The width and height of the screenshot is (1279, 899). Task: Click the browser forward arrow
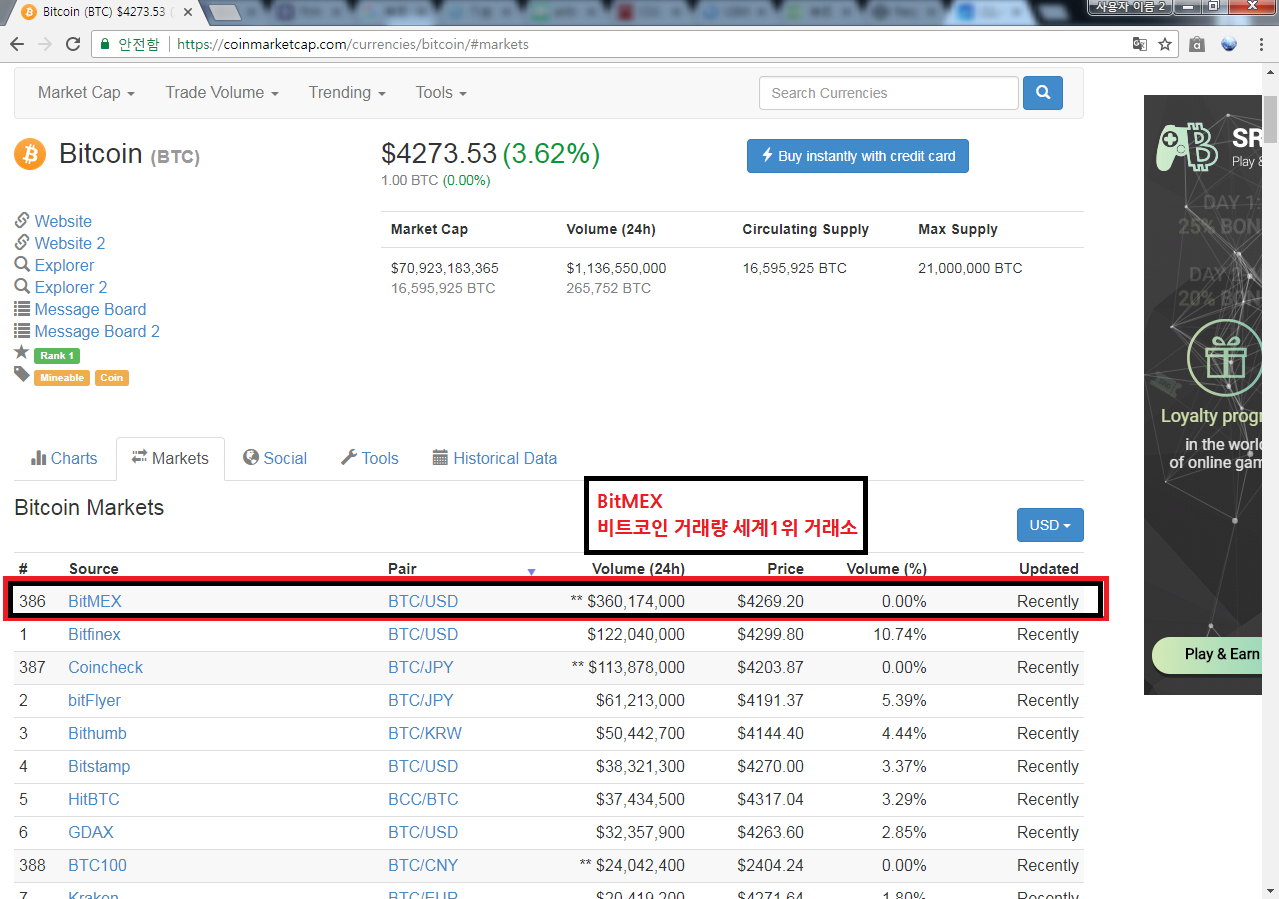[x=45, y=44]
